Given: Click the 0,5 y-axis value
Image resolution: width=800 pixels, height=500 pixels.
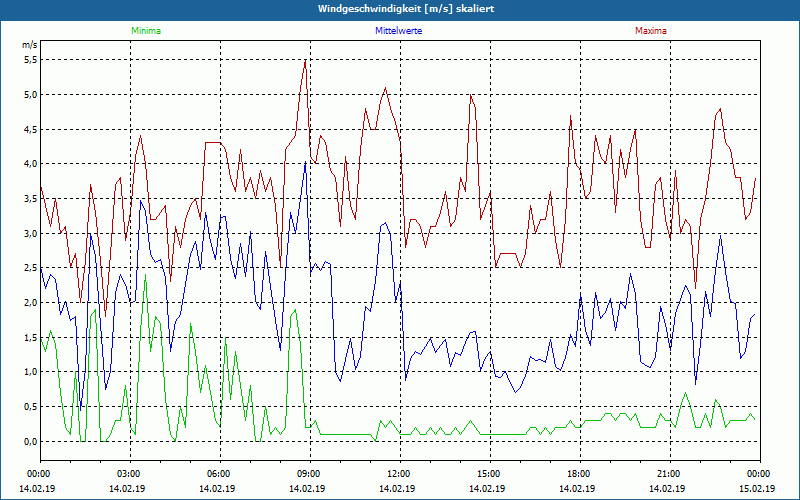Looking at the screenshot, I should [x=31, y=407].
